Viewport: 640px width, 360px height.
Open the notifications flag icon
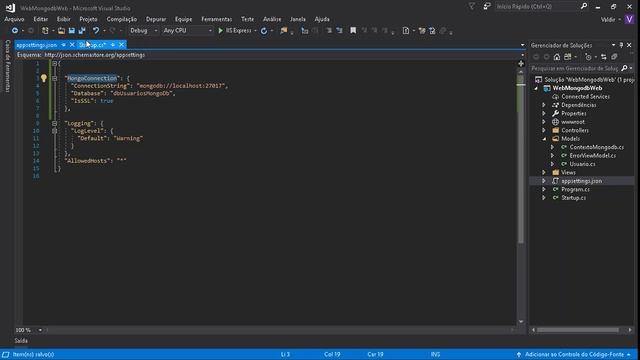tap(471, 7)
